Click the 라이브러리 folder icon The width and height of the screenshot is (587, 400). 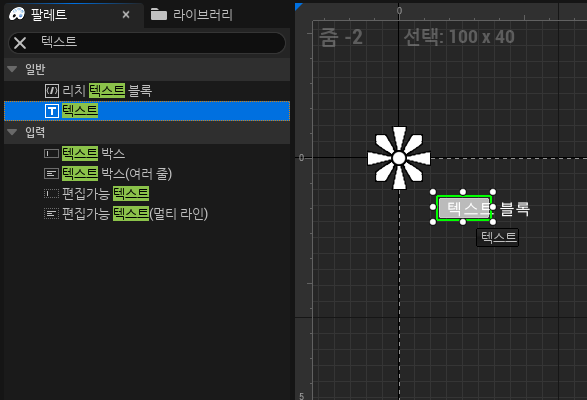pyautogui.click(x=159, y=15)
